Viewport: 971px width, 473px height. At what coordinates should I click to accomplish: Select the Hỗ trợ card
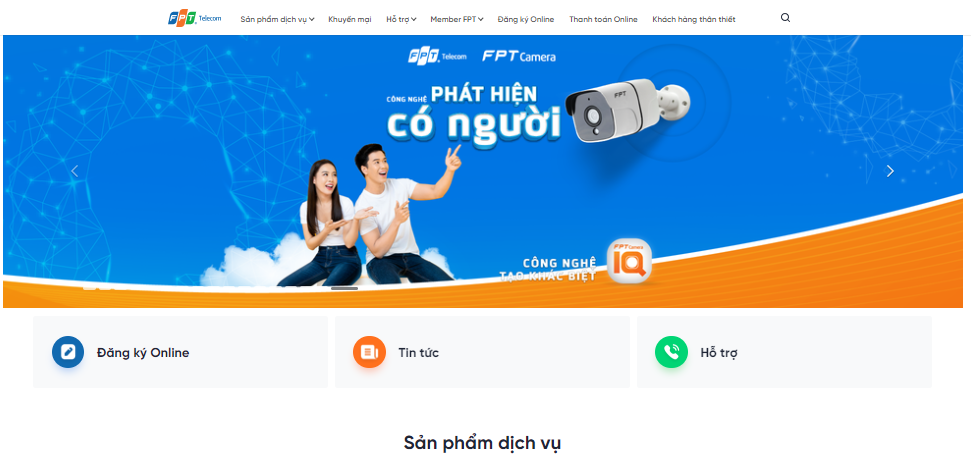click(784, 352)
